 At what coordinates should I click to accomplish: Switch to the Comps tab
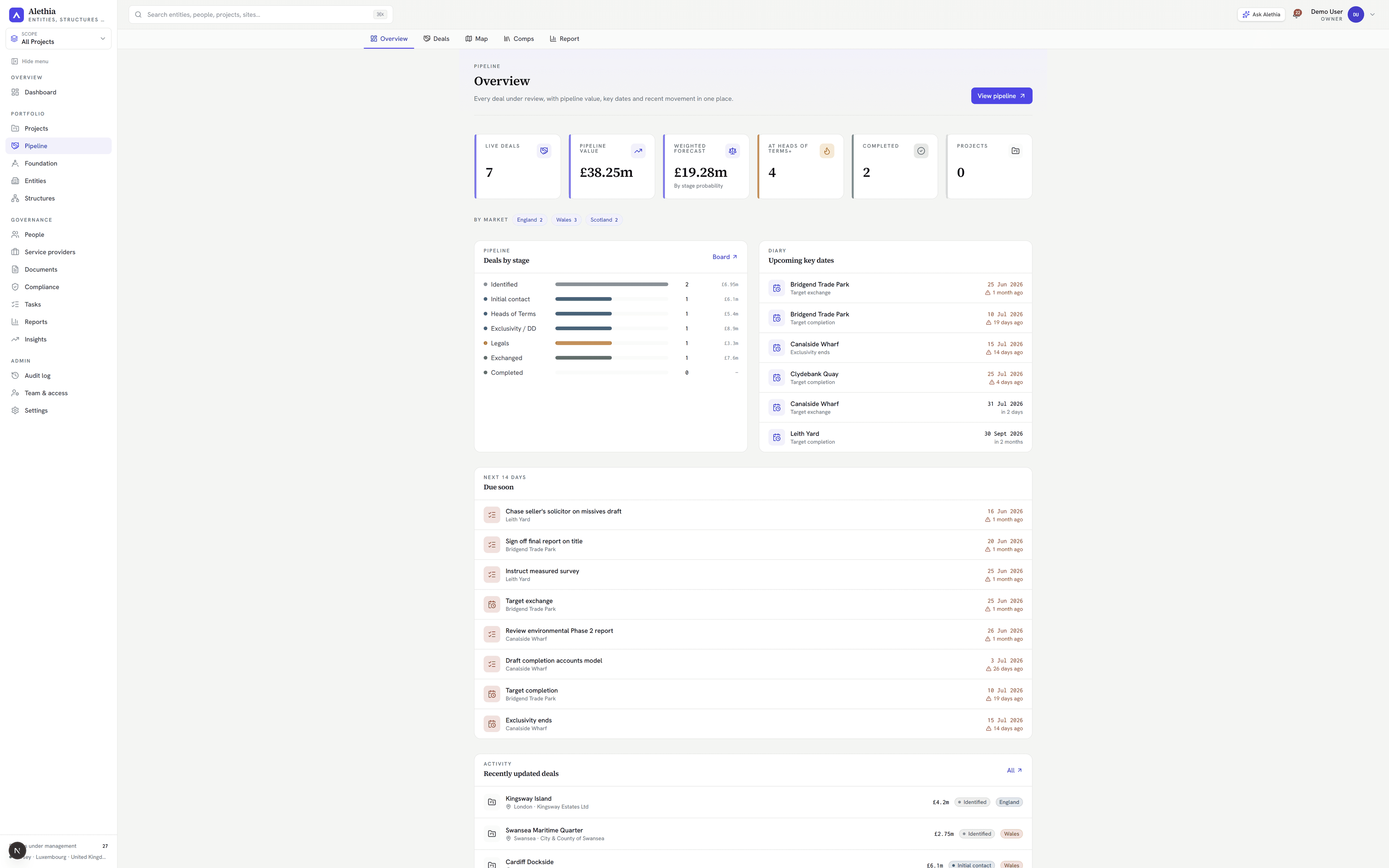[x=519, y=39]
